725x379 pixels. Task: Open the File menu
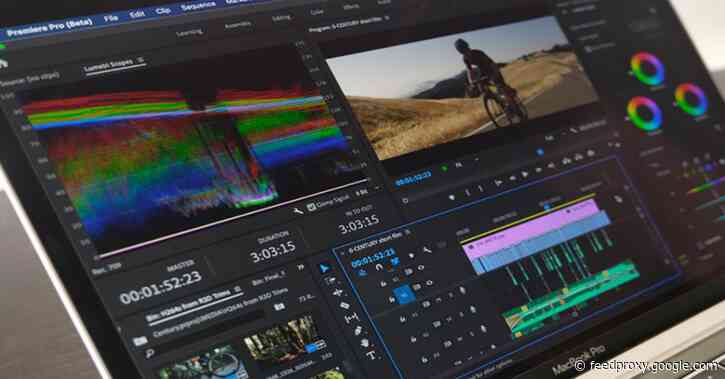(x=111, y=18)
